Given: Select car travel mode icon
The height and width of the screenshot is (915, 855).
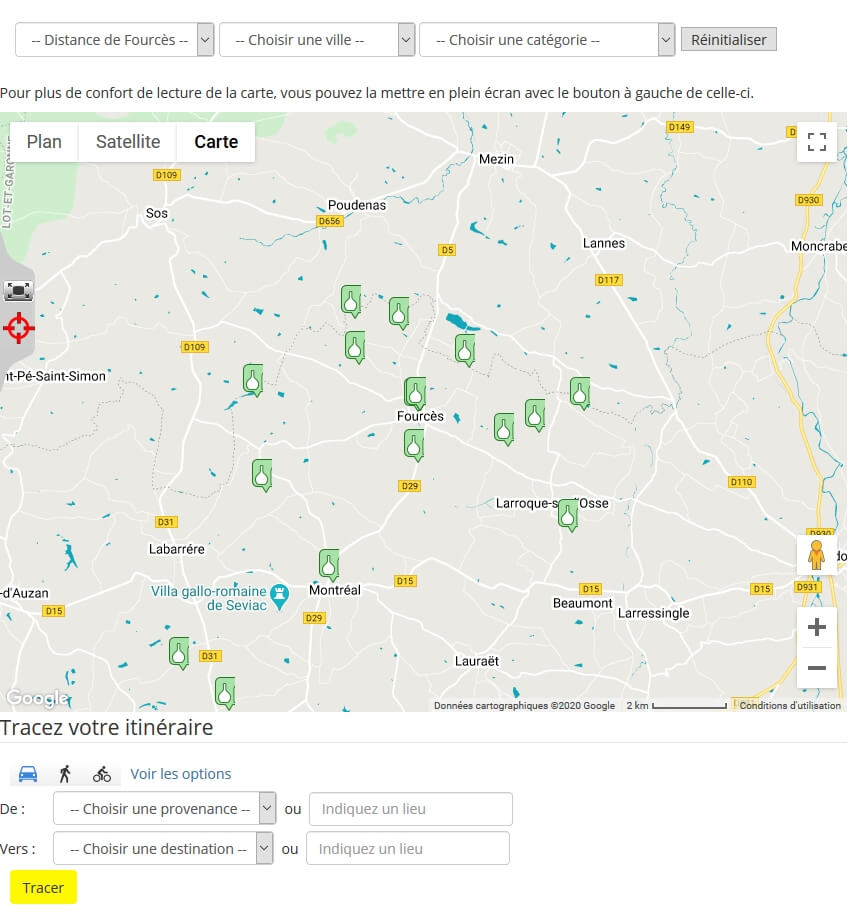Looking at the screenshot, I should (x=28, y=774).
